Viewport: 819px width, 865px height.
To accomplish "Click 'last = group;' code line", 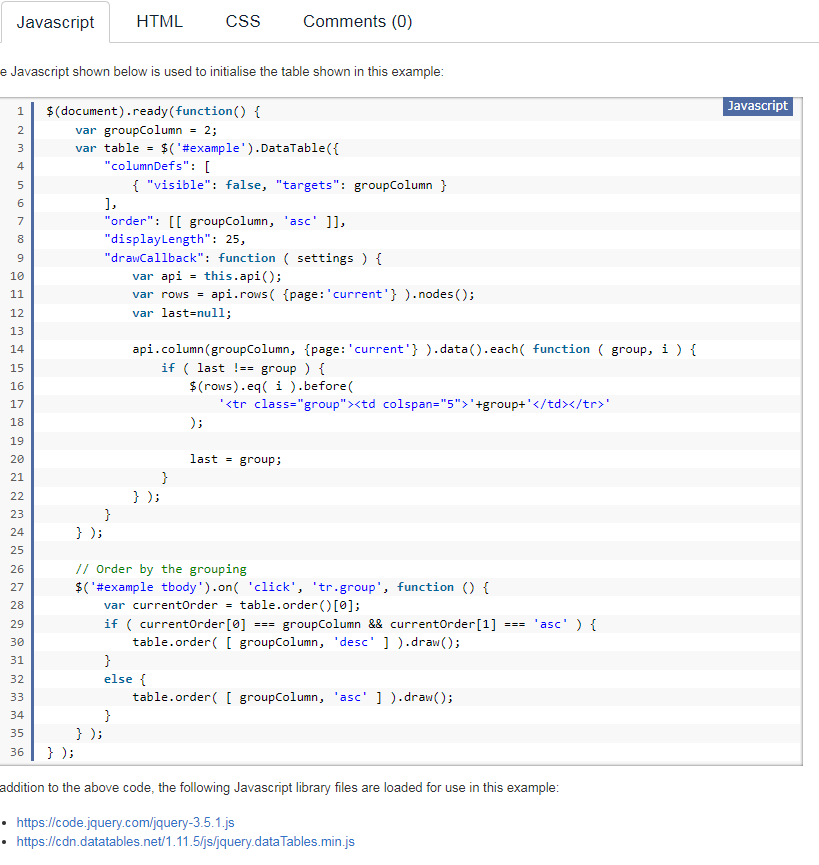I will [x=235, y=460].
